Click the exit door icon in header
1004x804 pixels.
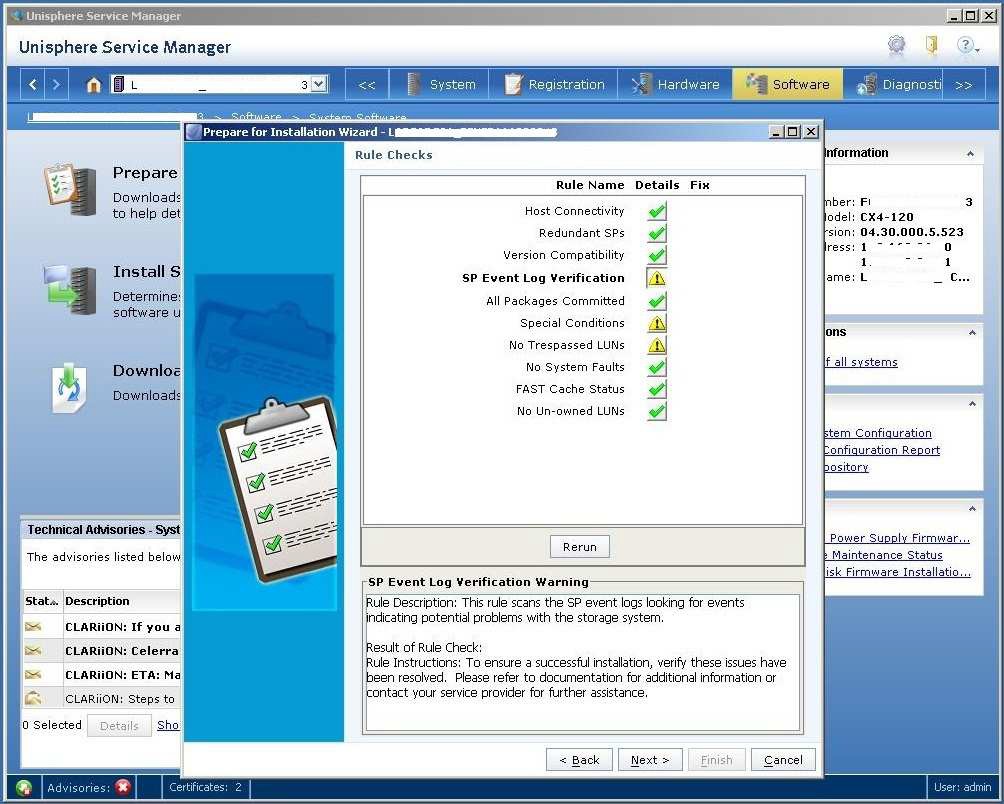coord(932,44)
